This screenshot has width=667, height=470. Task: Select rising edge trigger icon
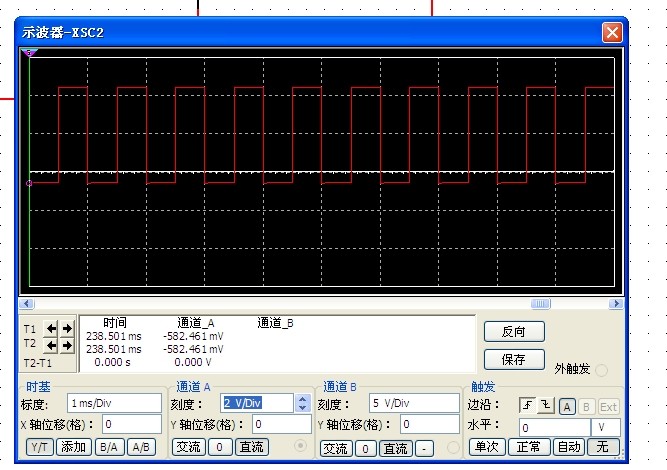[x=527, y=405]
